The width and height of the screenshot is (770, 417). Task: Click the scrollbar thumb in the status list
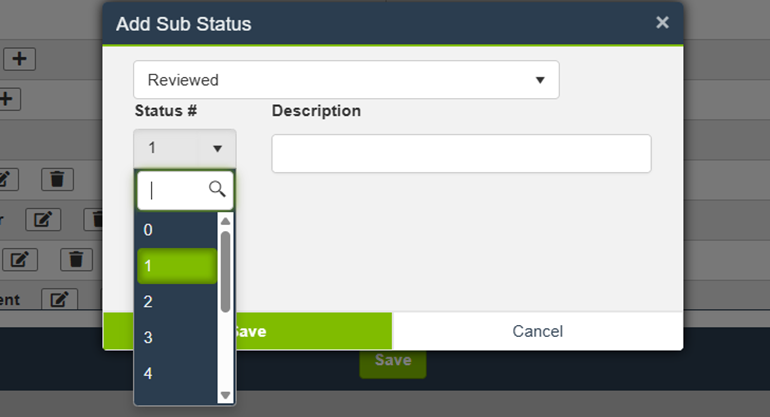click(226, 270)
